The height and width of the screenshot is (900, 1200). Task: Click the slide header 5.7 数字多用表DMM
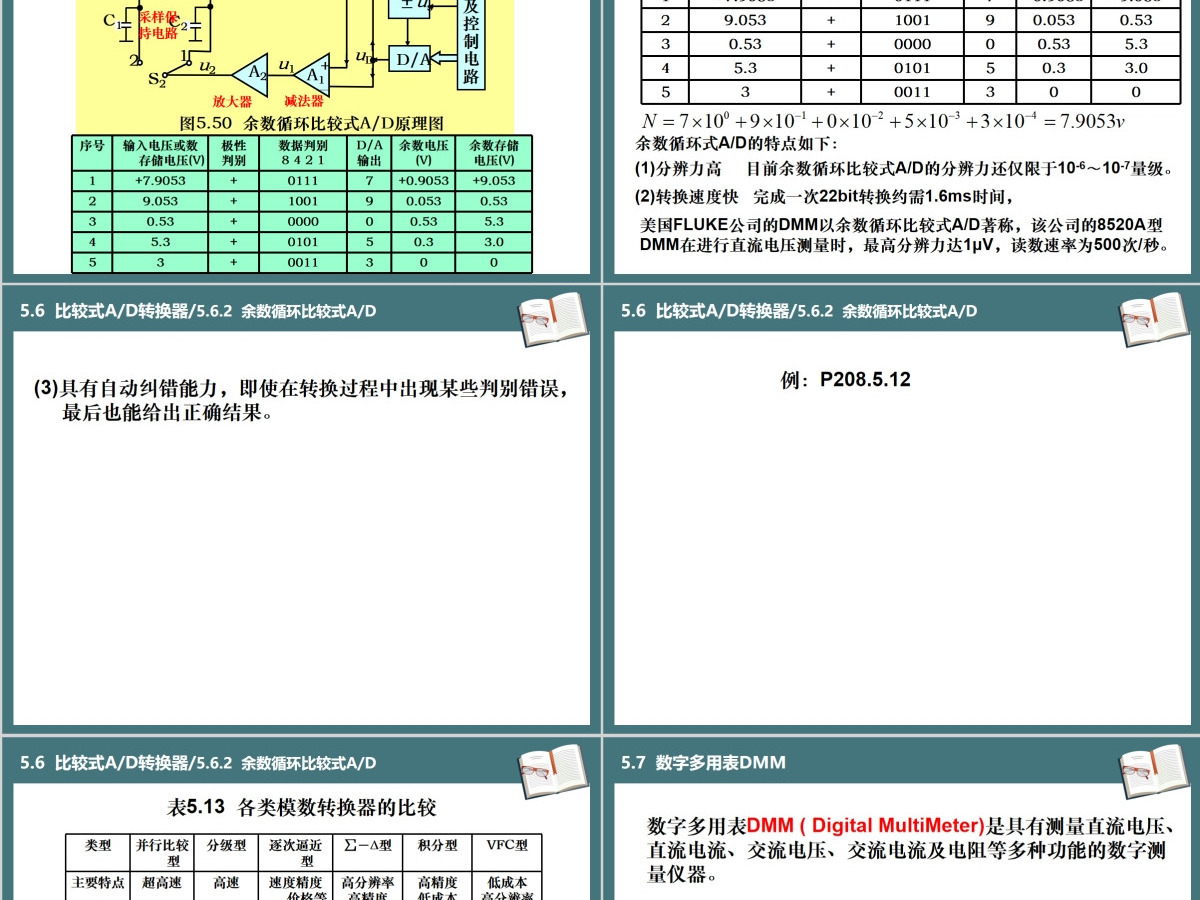703,763
